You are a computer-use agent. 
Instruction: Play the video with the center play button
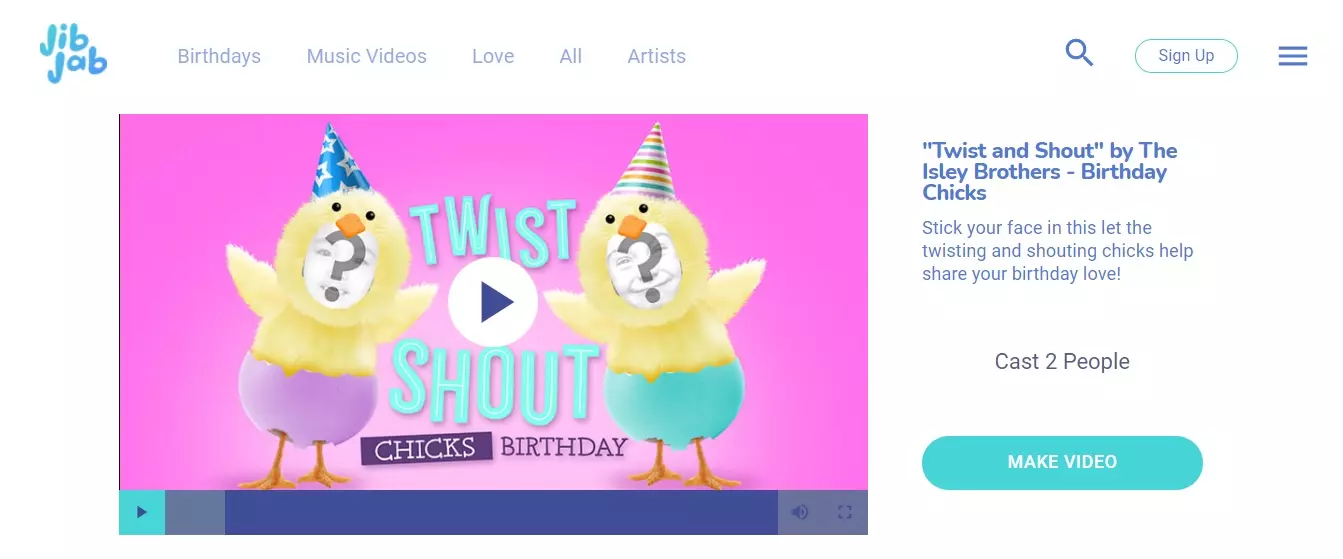[493, 302]
